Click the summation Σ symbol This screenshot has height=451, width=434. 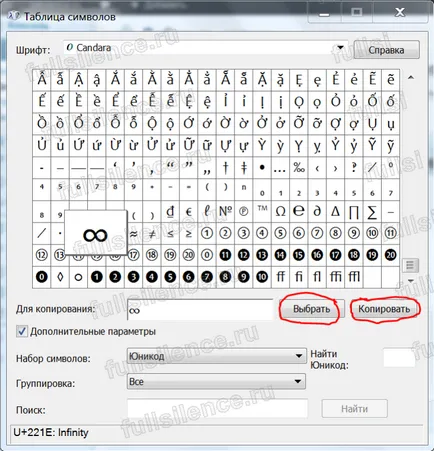click(372, 211)
